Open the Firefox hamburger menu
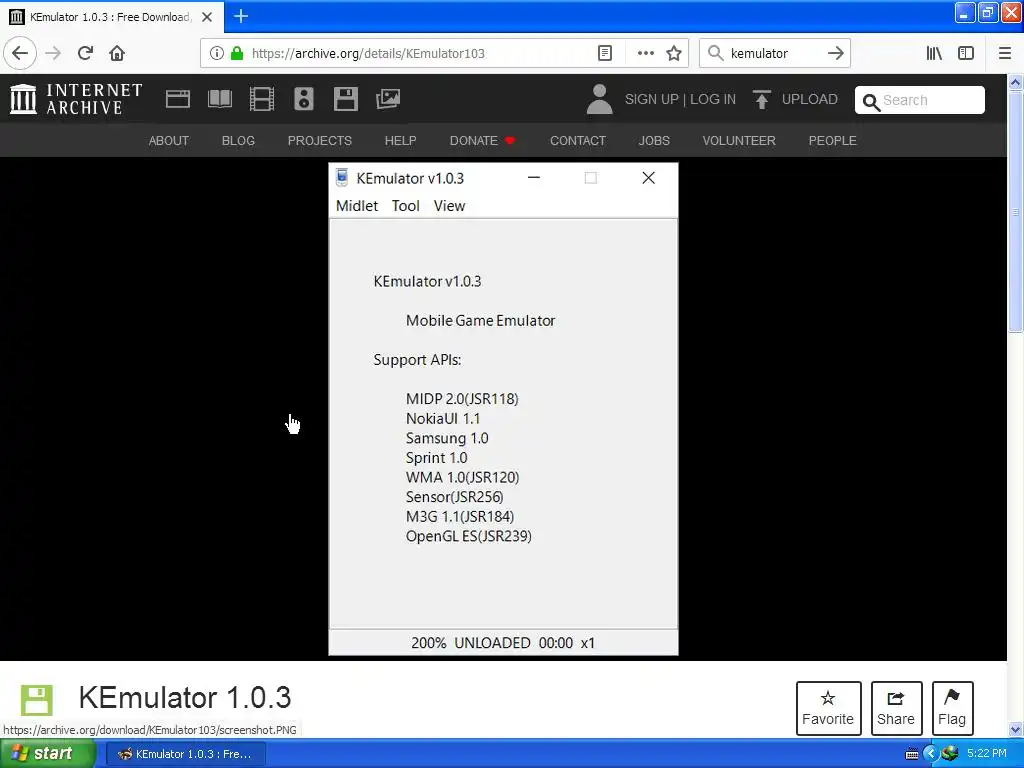Viewport: 1024px width, 768px height. click(x=1005, y=53)
